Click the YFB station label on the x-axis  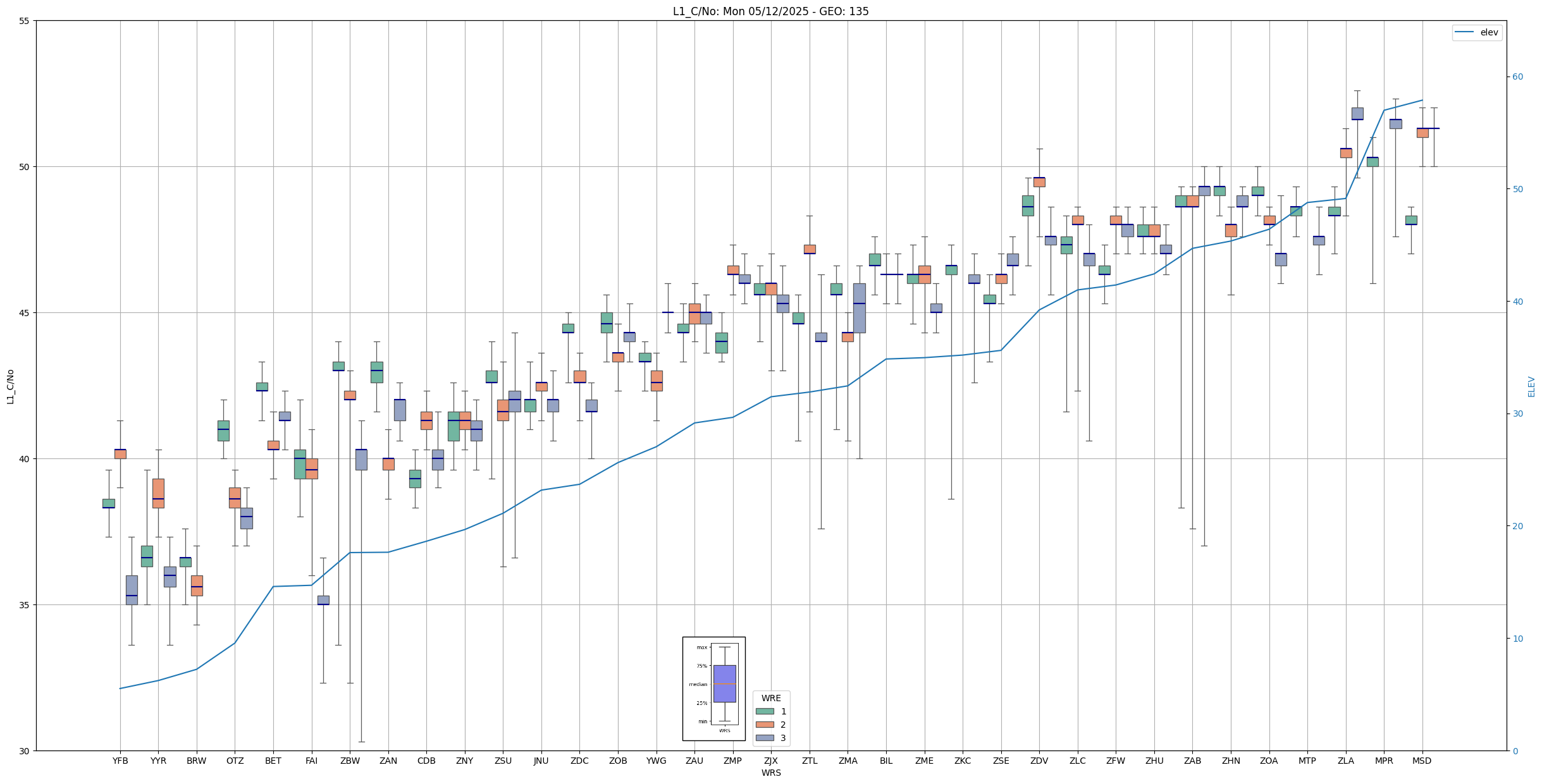[120, 761]
